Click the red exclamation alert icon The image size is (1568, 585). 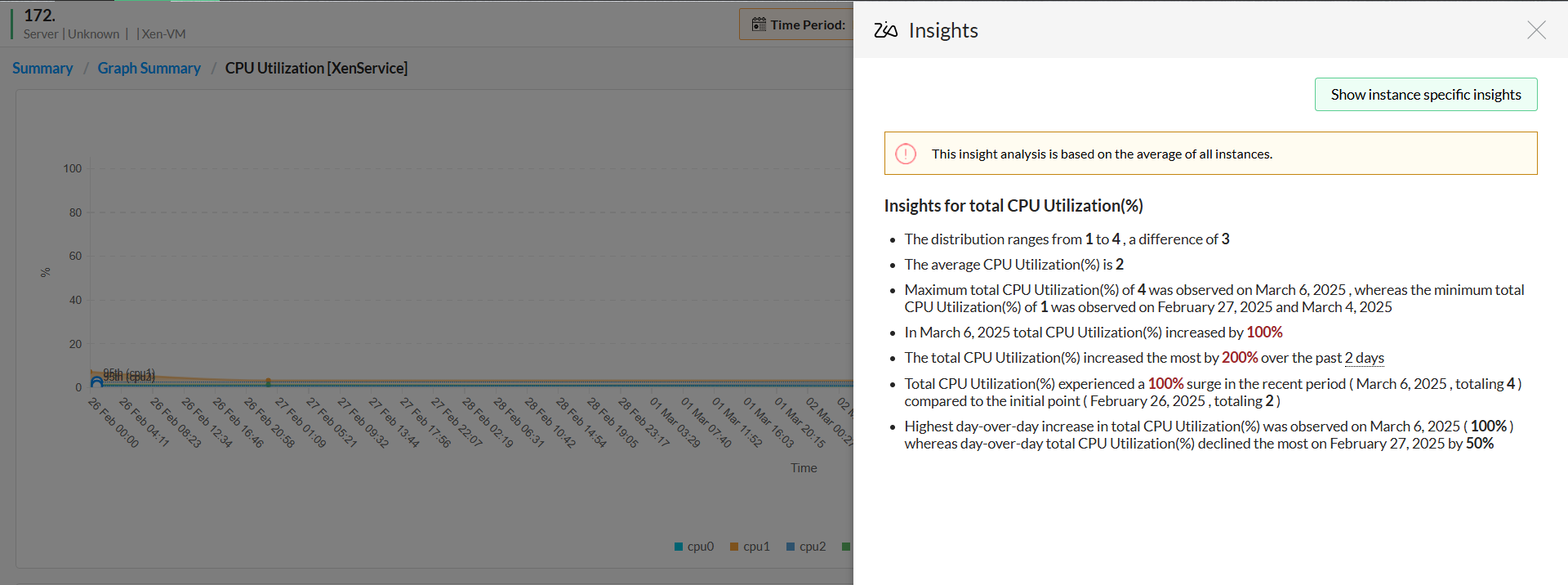pos(906,154)
